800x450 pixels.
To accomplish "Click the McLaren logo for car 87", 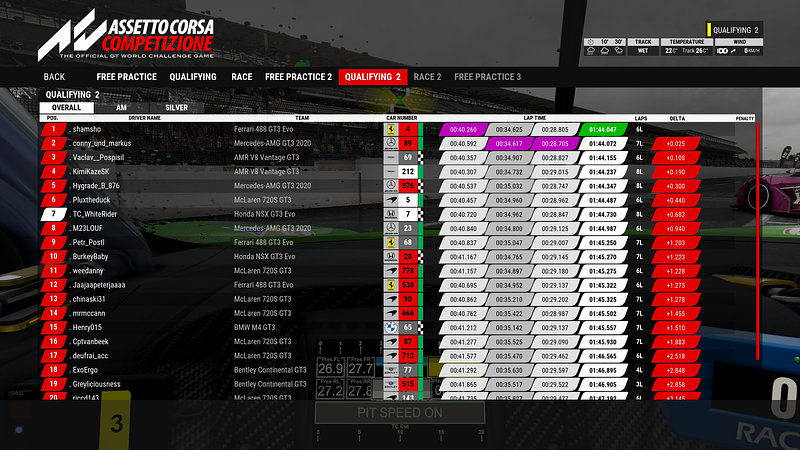I will point(391,342).
